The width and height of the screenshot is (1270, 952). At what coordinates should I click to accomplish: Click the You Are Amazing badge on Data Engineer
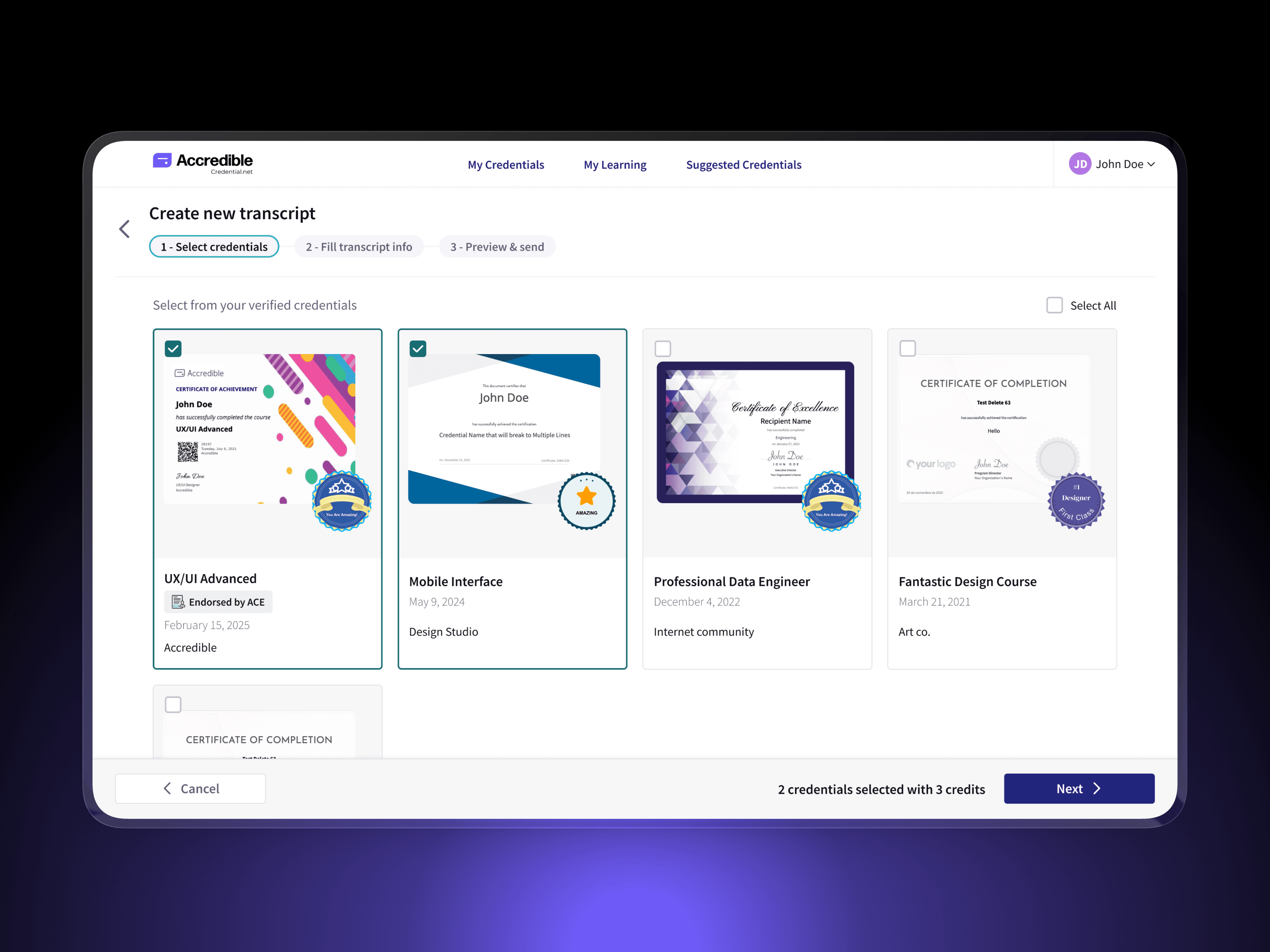point(831,501)
